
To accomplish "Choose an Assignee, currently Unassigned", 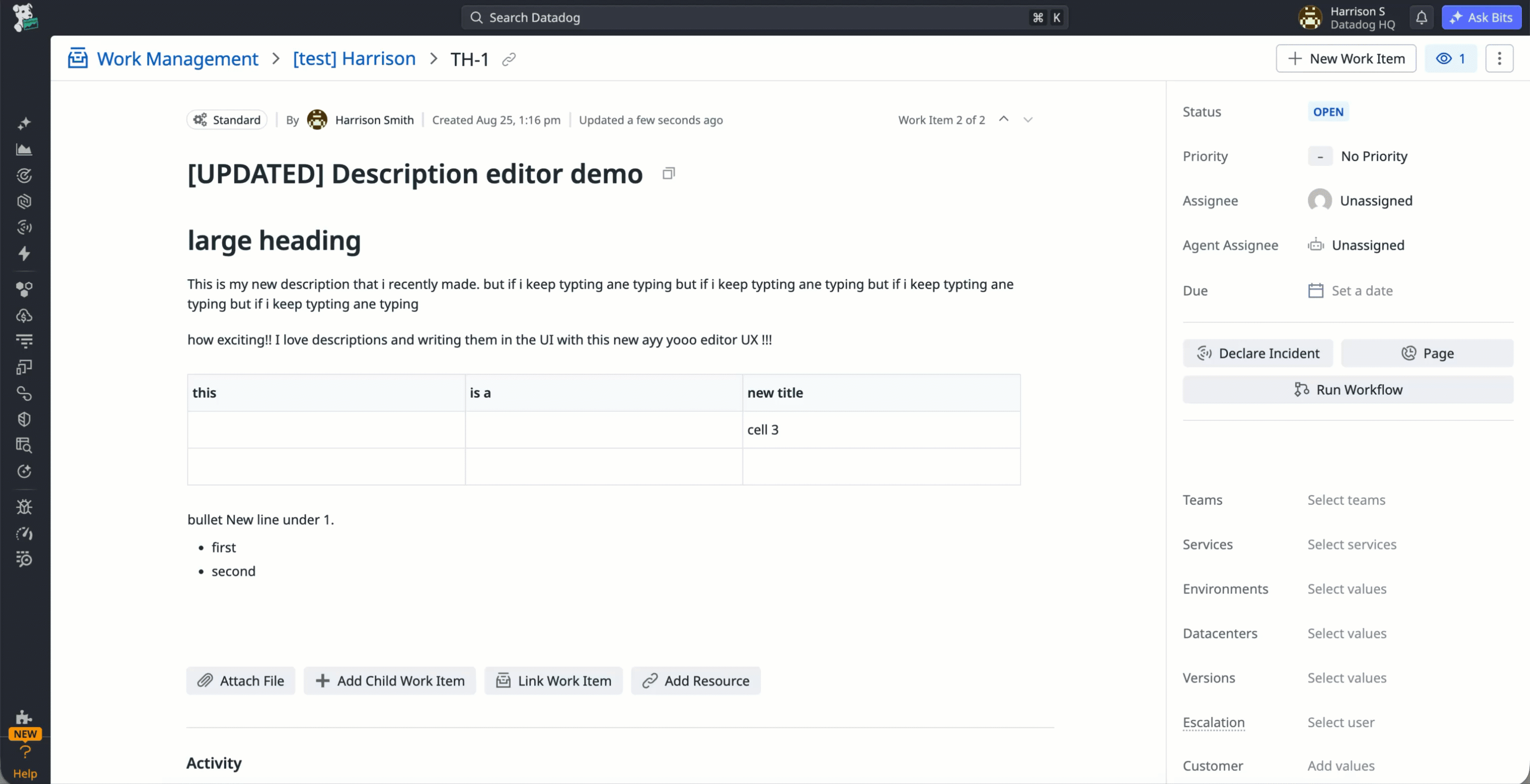I will tap(1360, 201).
